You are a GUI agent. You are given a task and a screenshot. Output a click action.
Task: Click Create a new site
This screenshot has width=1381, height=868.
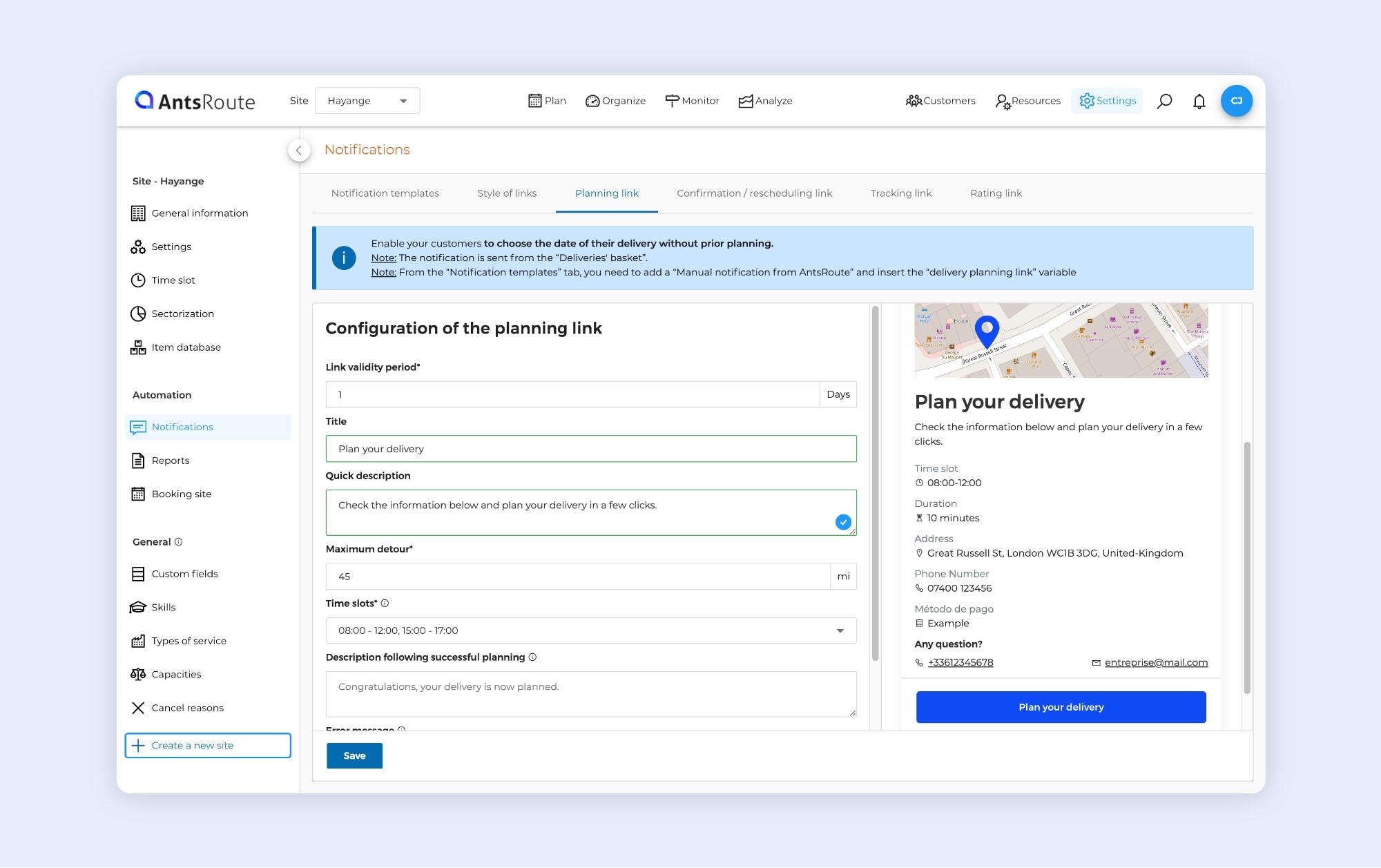tap(207, 745)
